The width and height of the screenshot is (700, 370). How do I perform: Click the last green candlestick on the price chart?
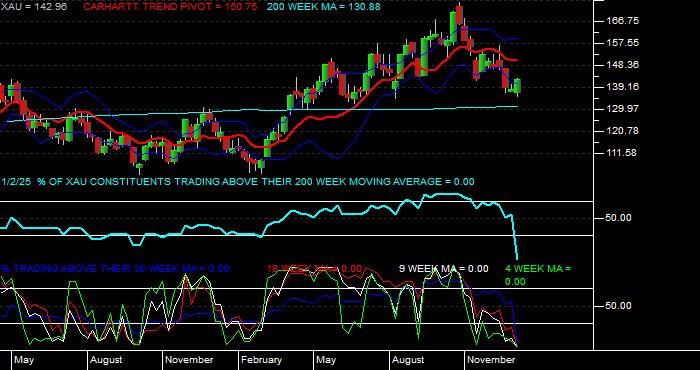click(518, 86)
